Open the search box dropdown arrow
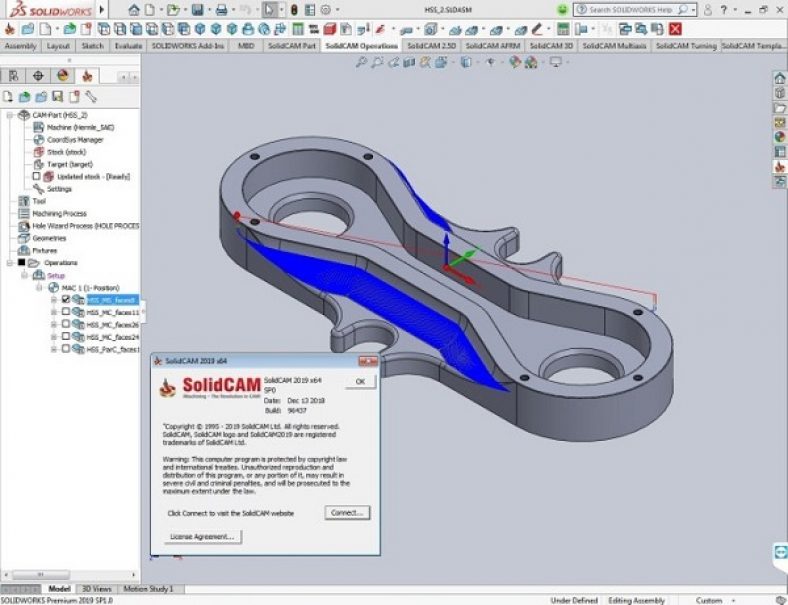This screenshot has height=605, width=788. [x=693, y=10]
